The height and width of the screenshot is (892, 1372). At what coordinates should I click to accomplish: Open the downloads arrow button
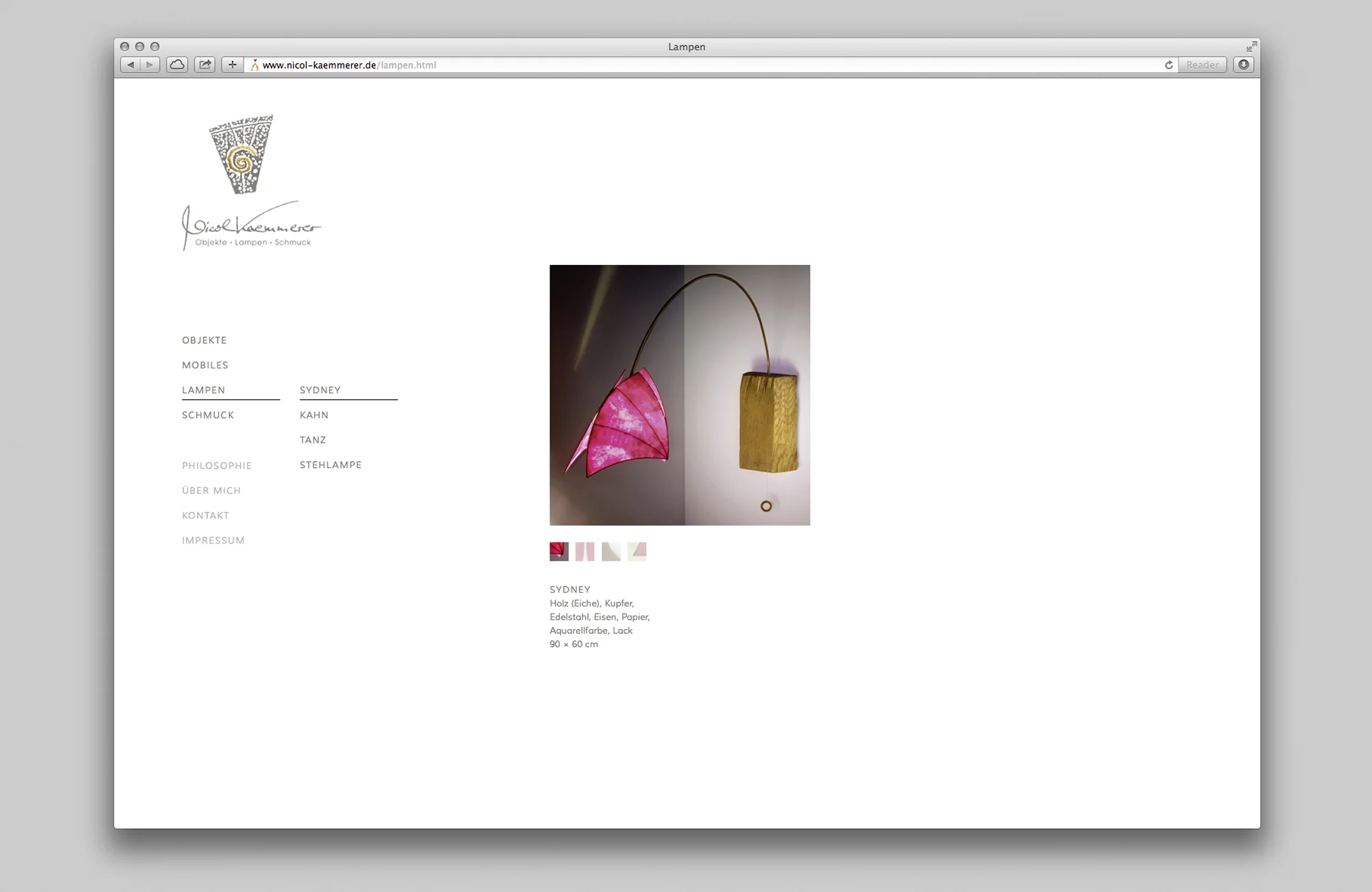tap(1243, 64)
